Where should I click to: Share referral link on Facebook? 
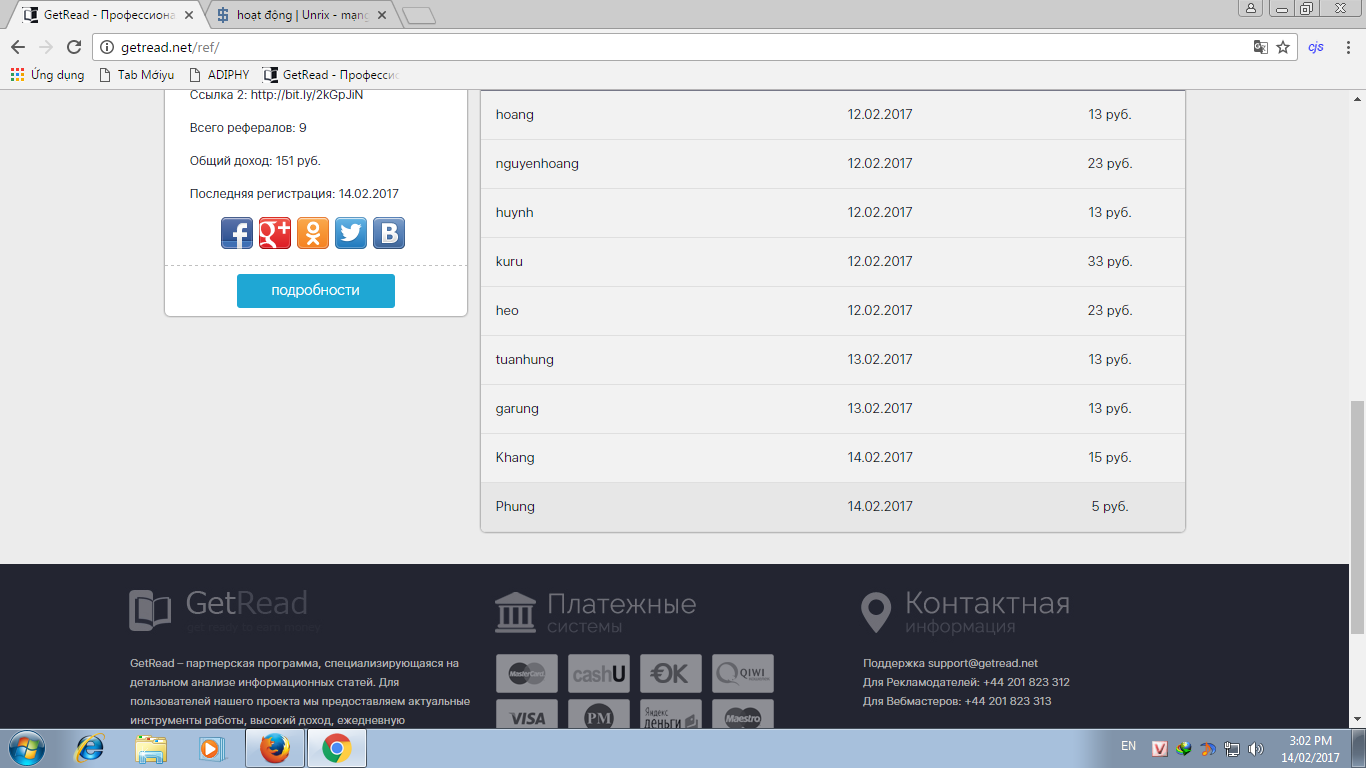click(237, 233)
